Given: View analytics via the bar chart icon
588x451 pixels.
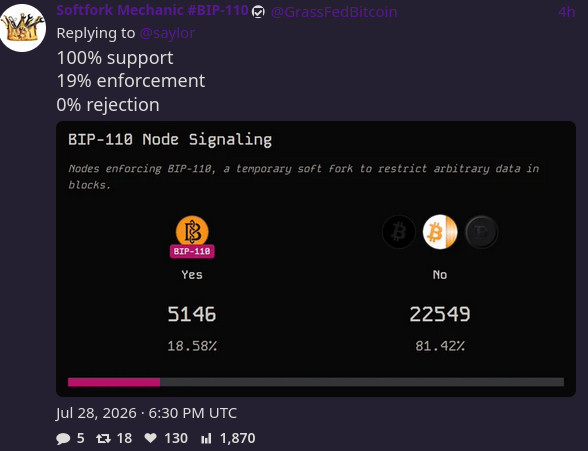Looking at the screenshot, I should click(x=206, y=438).
